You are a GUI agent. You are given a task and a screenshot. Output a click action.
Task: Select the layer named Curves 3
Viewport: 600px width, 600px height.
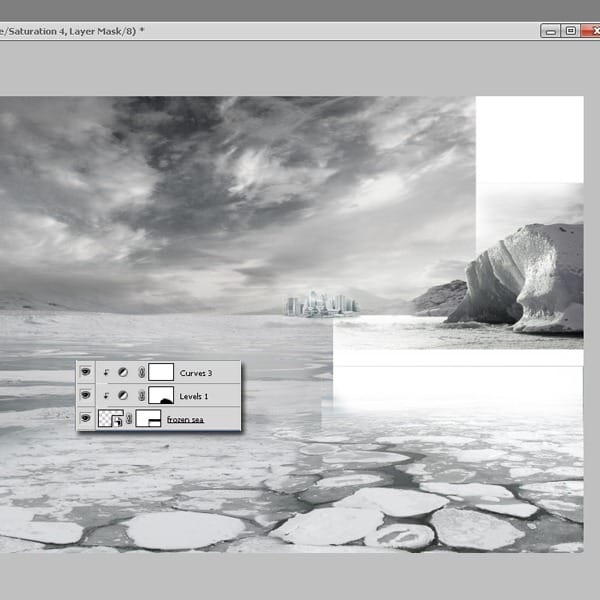click(195, 372)
